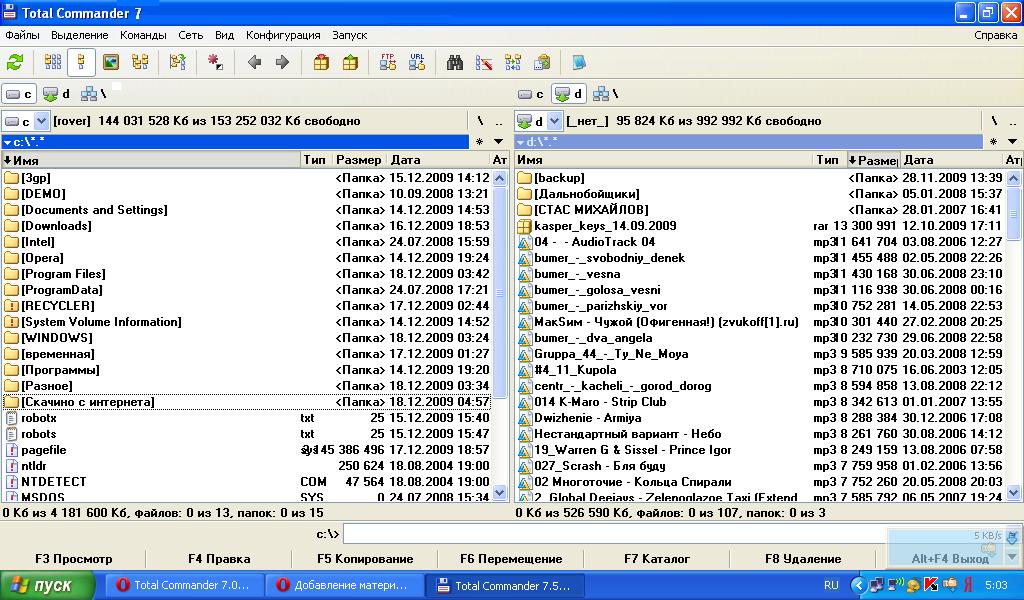Open the Конфигурация menu
The width and height of the screenshot is (1024, 600).
(283, 35)
